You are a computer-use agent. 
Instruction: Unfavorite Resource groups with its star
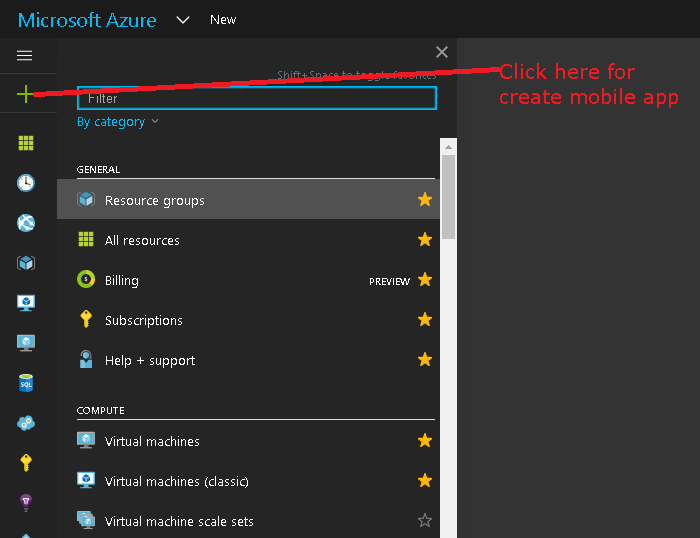tap(425, 200)
